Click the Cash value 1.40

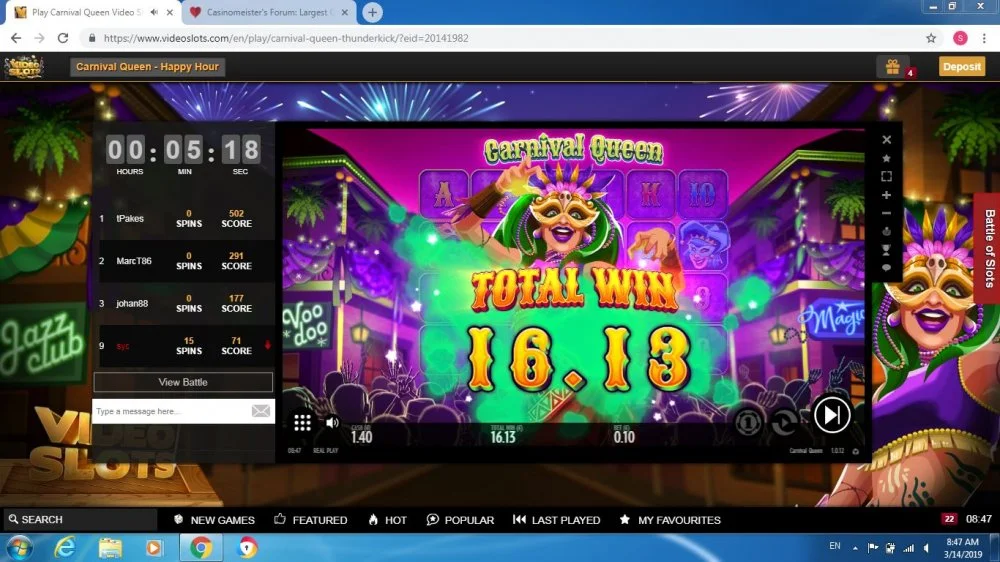[x=362, y=437]
